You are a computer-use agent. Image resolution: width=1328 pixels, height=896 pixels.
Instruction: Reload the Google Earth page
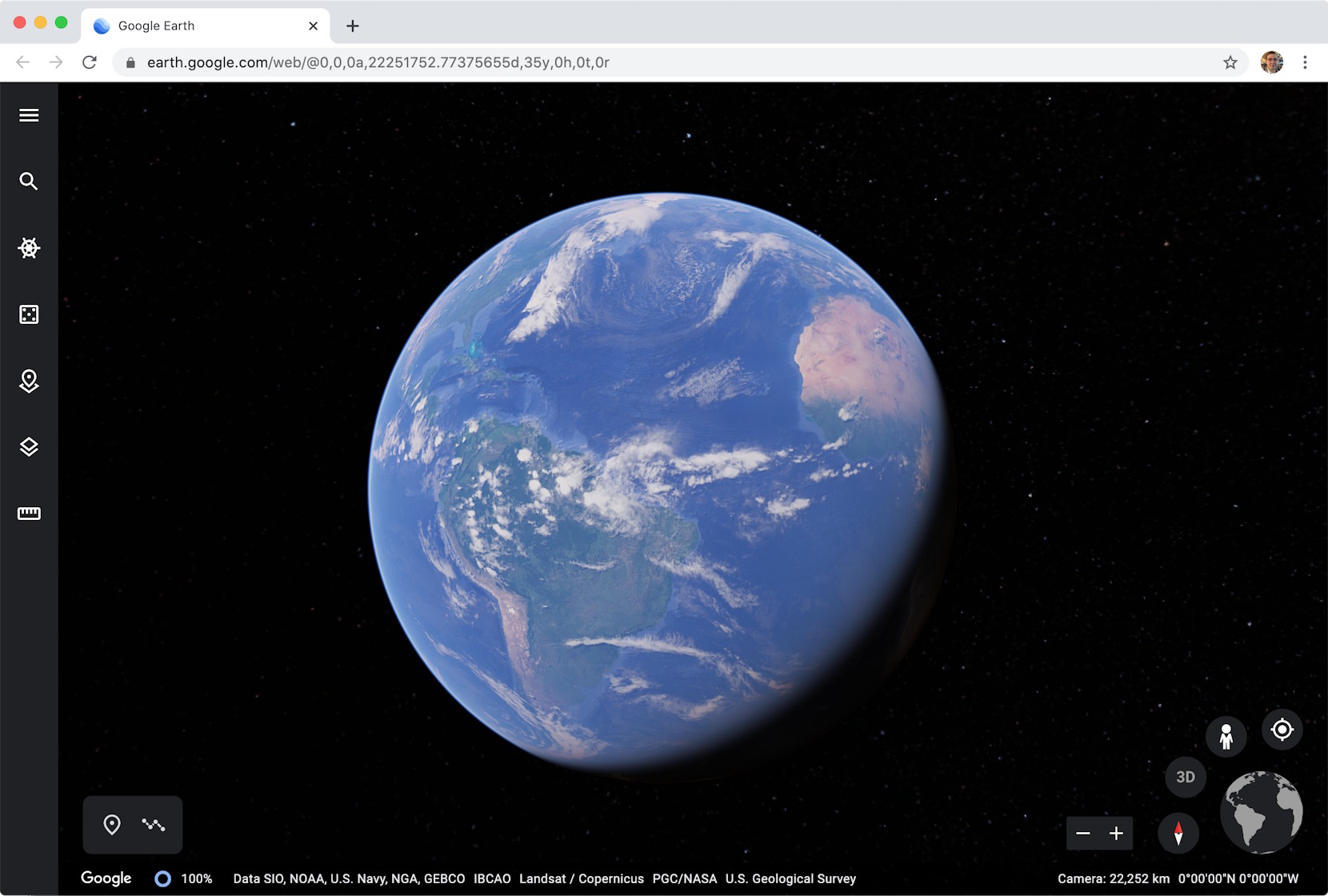[x=90, y=62]
